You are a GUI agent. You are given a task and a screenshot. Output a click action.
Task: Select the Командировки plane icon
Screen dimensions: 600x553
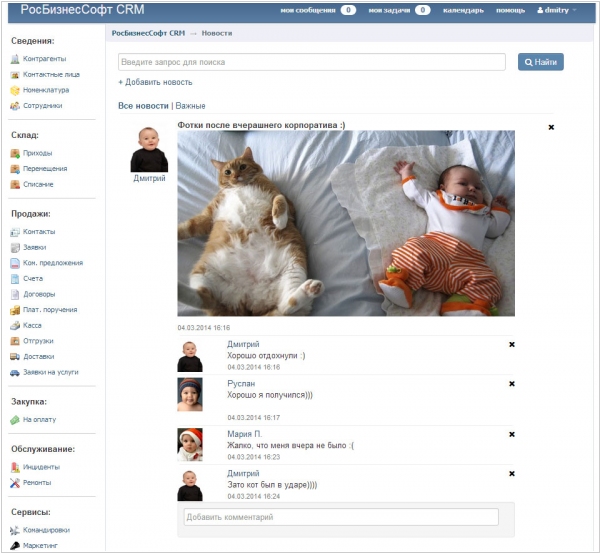coord(15,530)
